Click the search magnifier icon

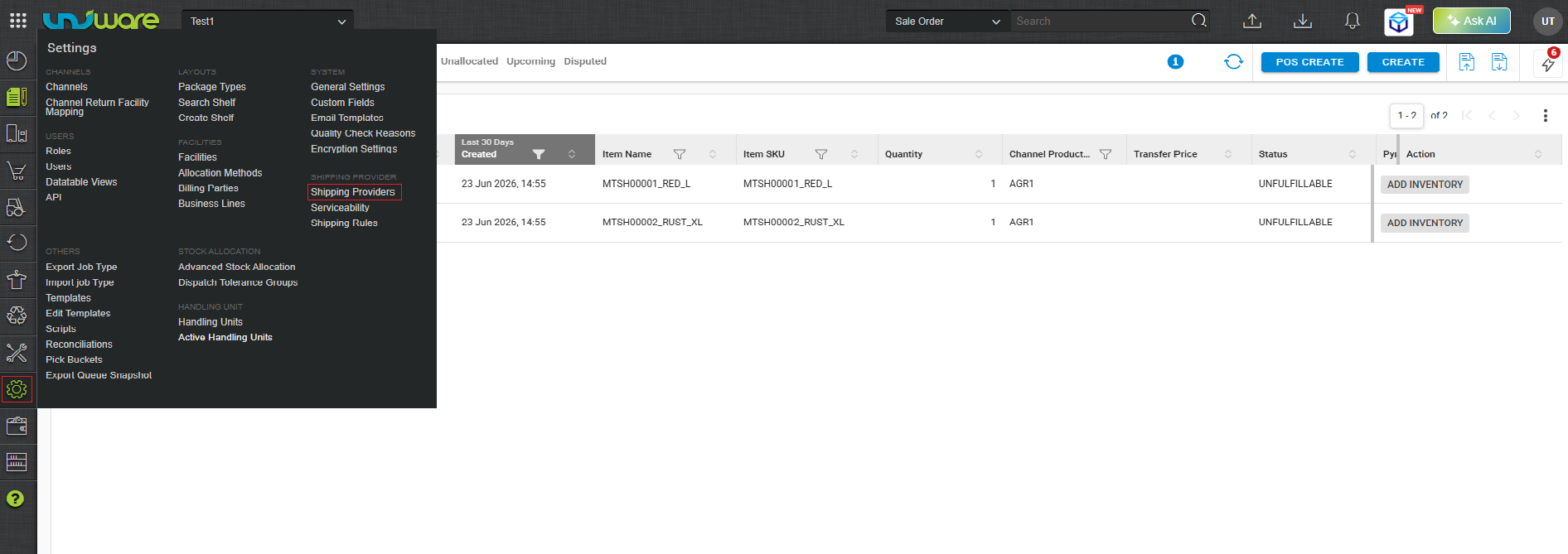pyautogui.click(x=1199, y=21)
